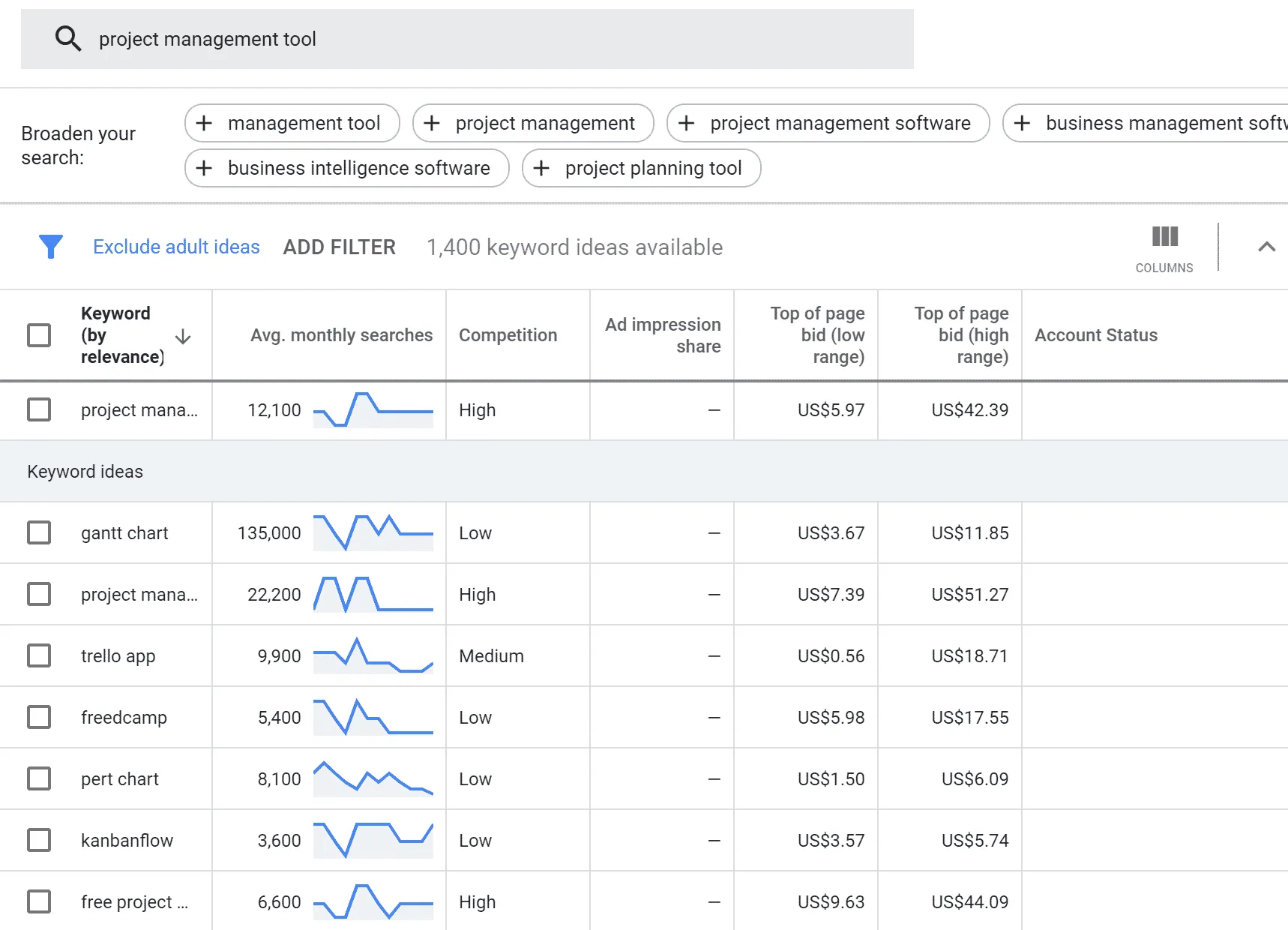Click the Keyword (by relevance) header

click(x=121, y=335)
